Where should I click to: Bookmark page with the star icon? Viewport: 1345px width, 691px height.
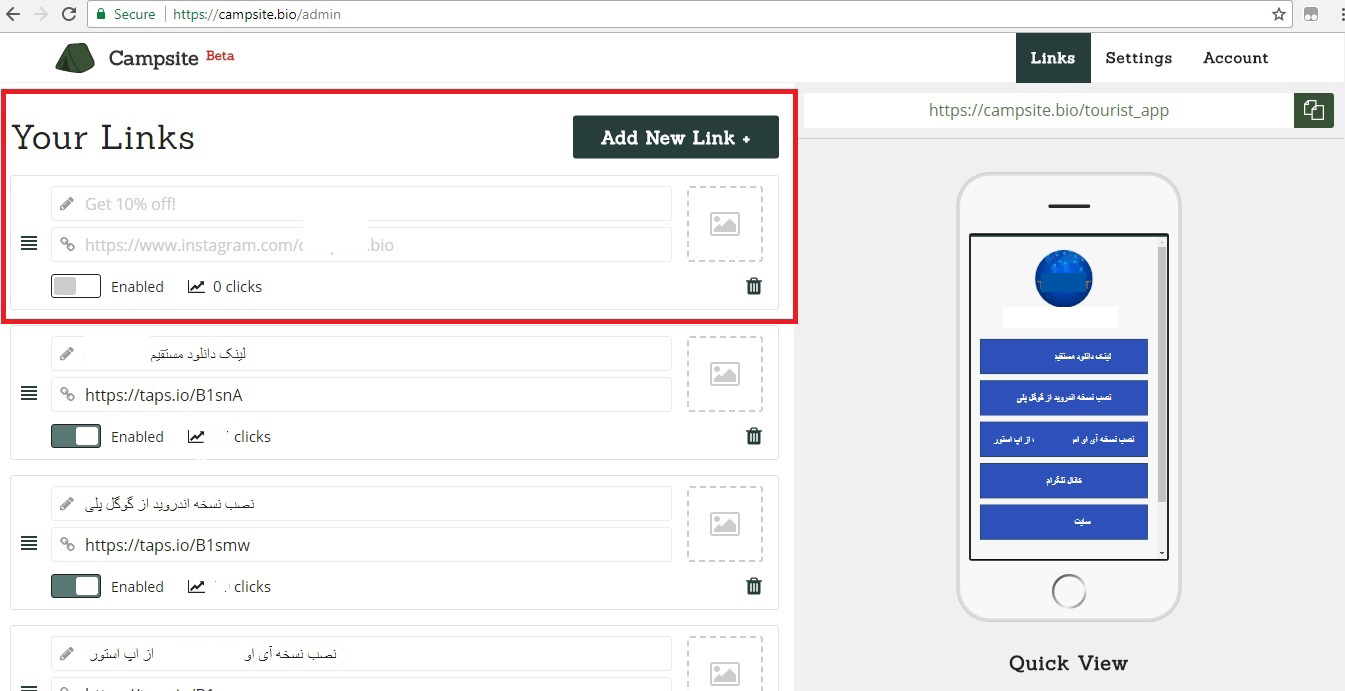(1278, 15)
